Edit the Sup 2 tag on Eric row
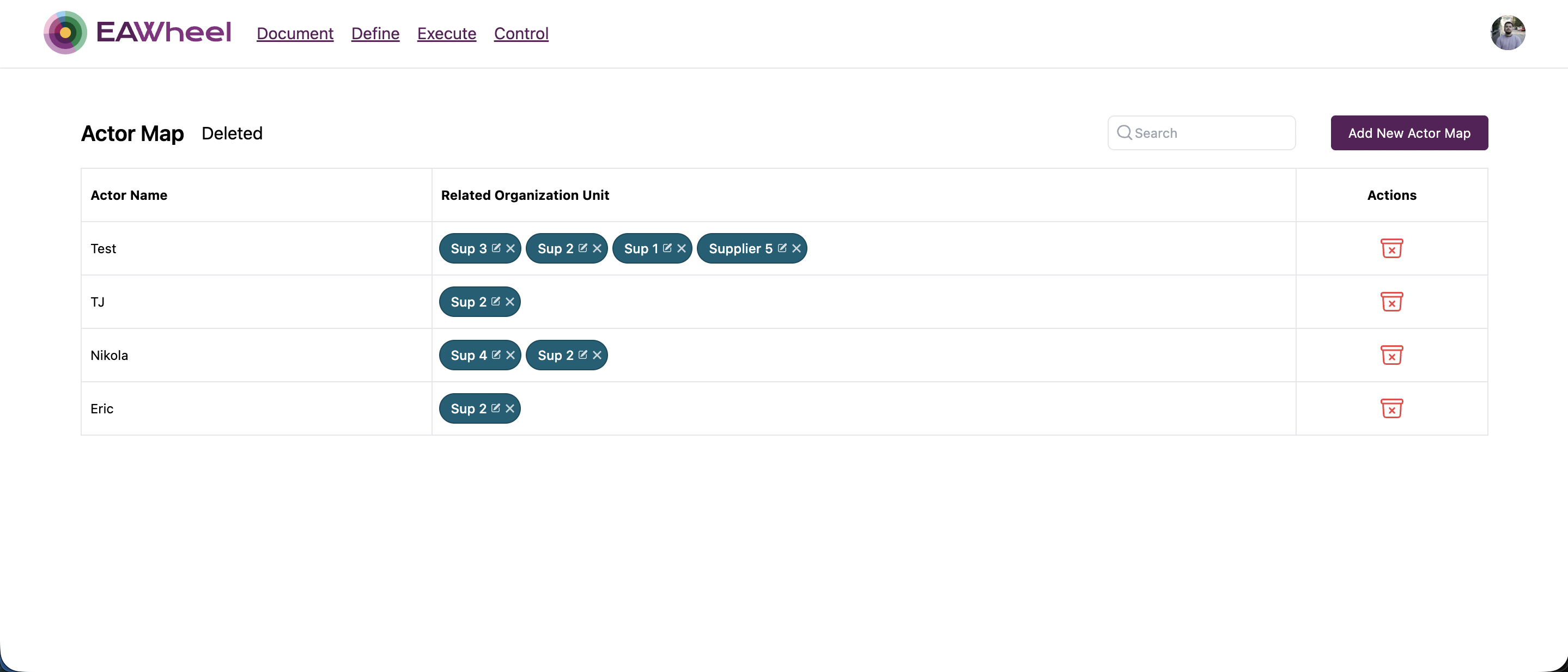This screenshot has height=672, width=1568. (496, 408)
